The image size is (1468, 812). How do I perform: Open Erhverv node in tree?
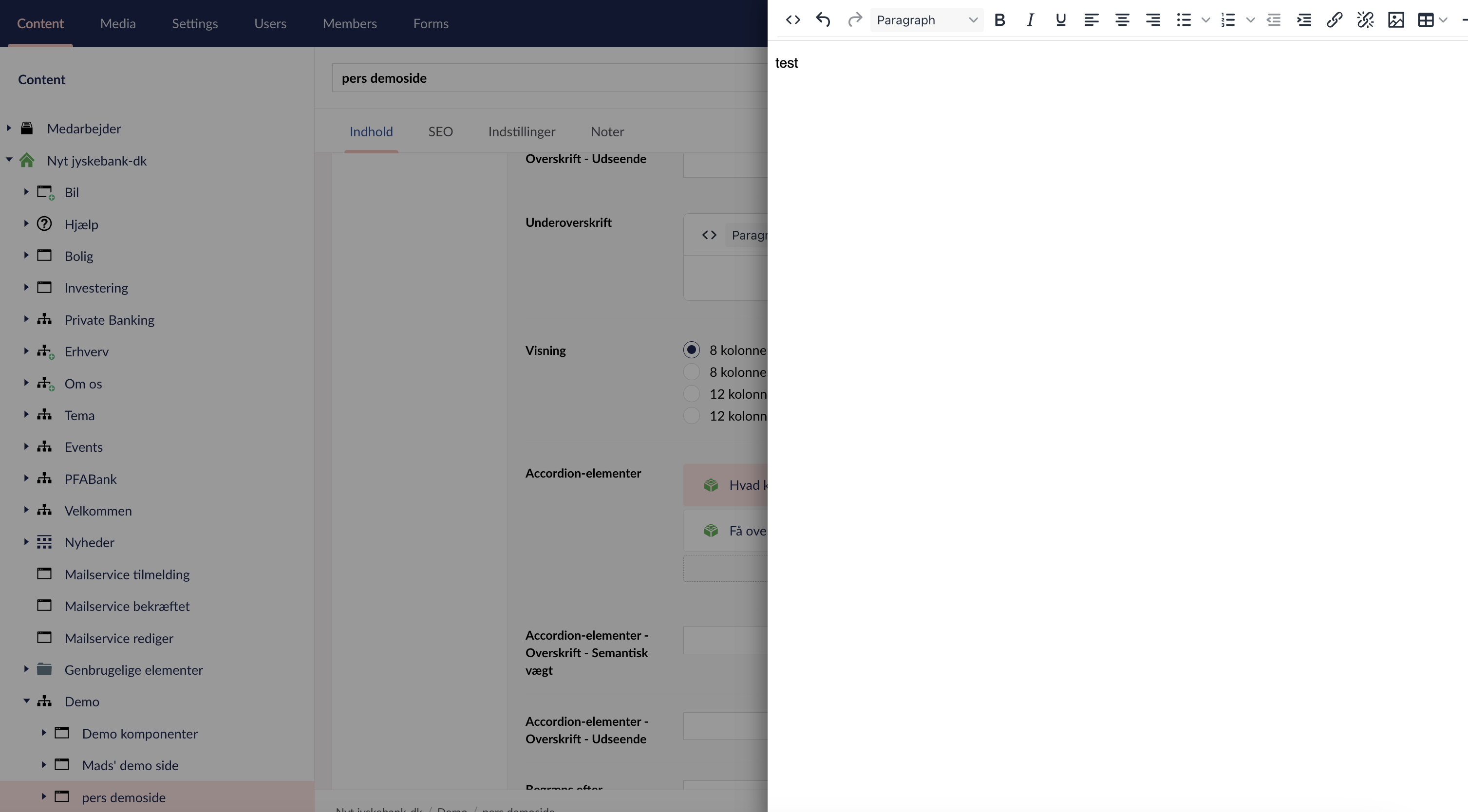(x=87, y=351)
